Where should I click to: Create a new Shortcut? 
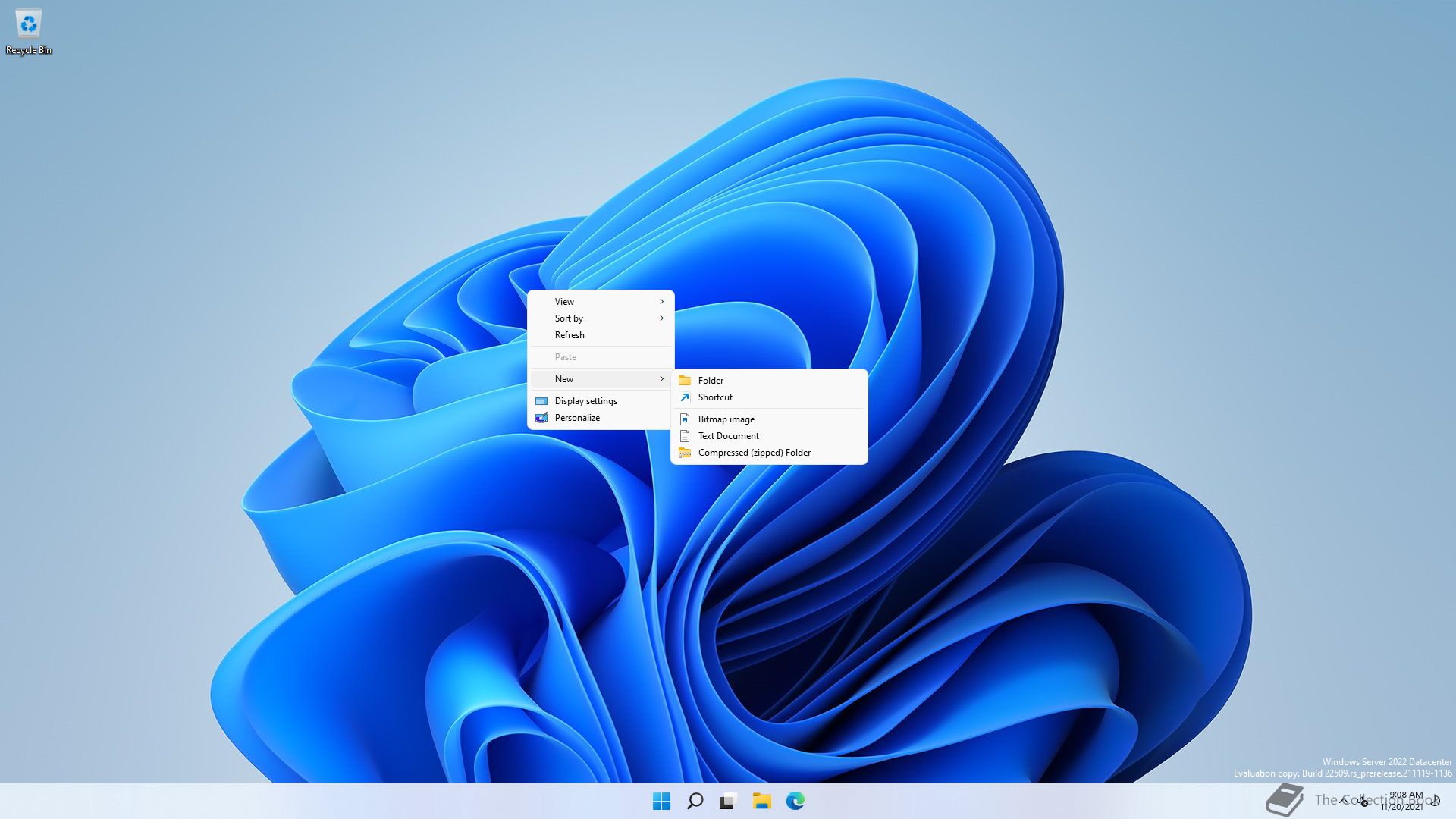tap(715, 397)
